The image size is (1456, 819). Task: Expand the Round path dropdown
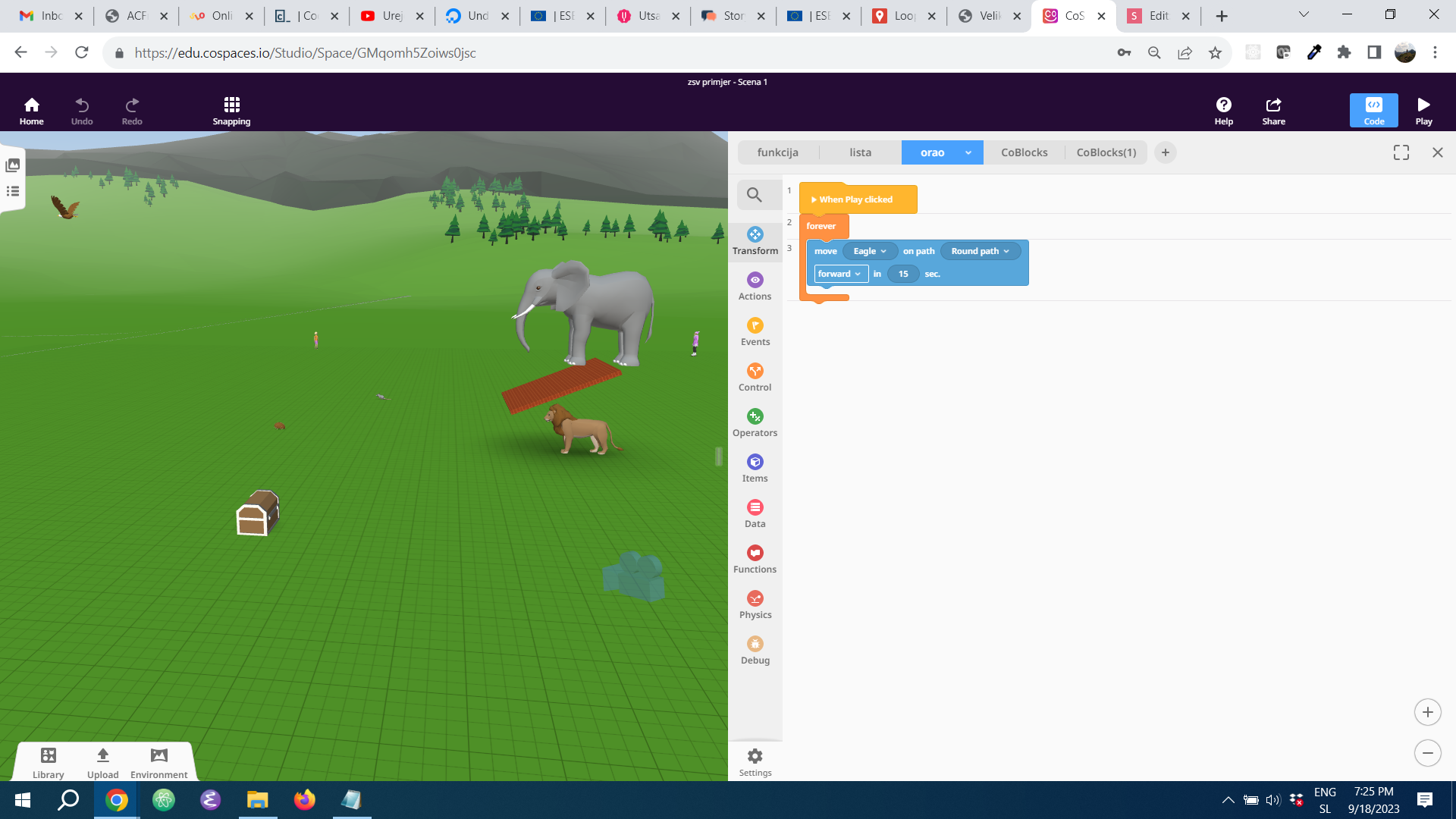click(x=980, y=251)
